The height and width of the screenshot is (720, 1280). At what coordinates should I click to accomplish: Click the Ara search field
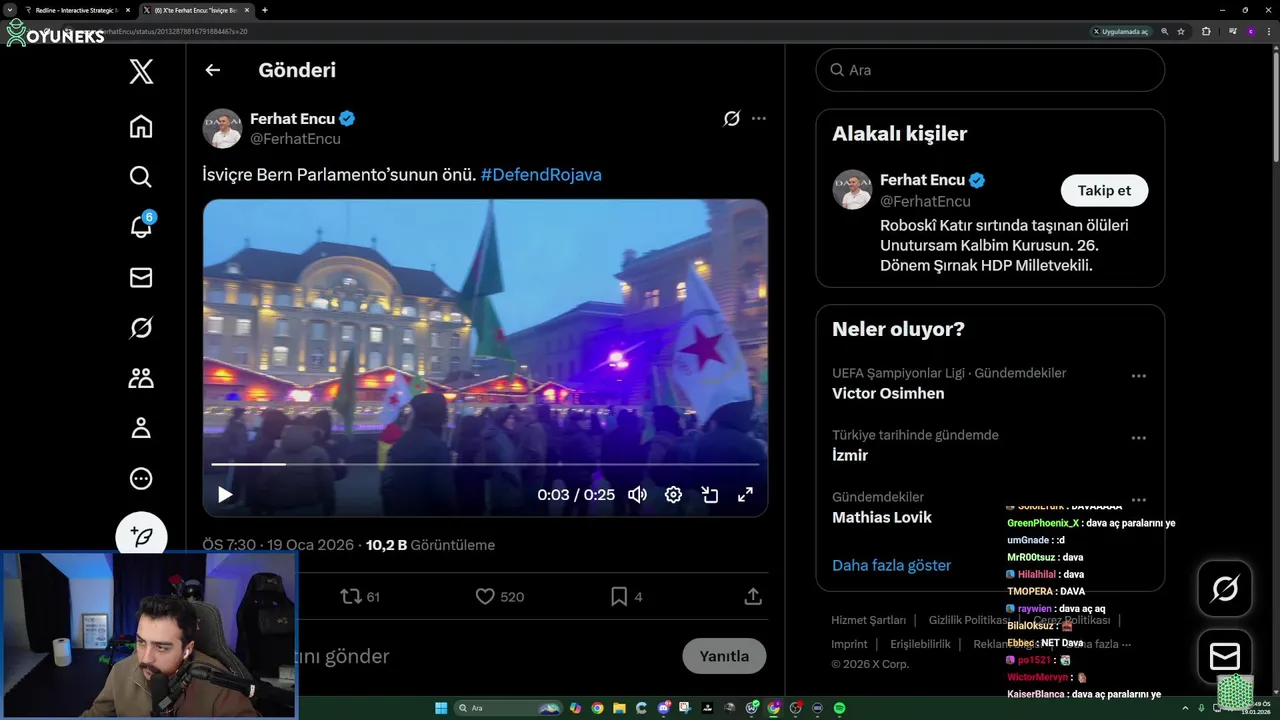click(990, 70)
